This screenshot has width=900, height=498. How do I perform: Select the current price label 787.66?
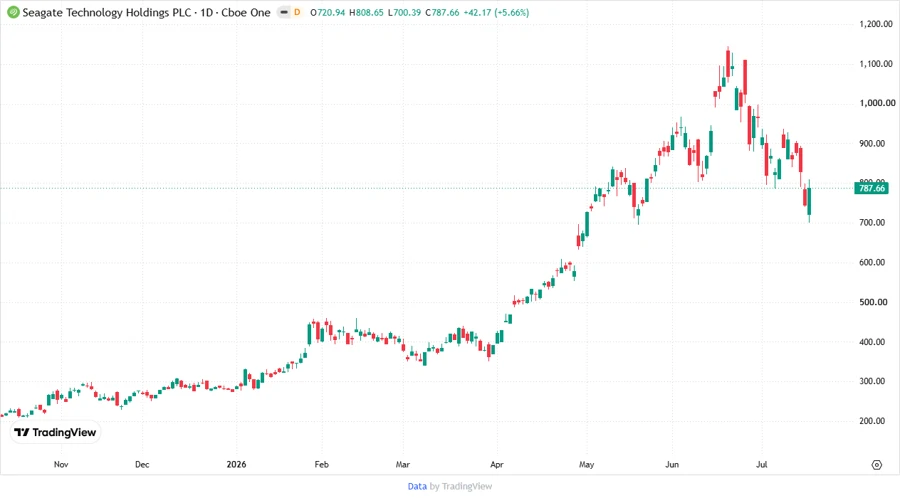(x=871, y=188)
